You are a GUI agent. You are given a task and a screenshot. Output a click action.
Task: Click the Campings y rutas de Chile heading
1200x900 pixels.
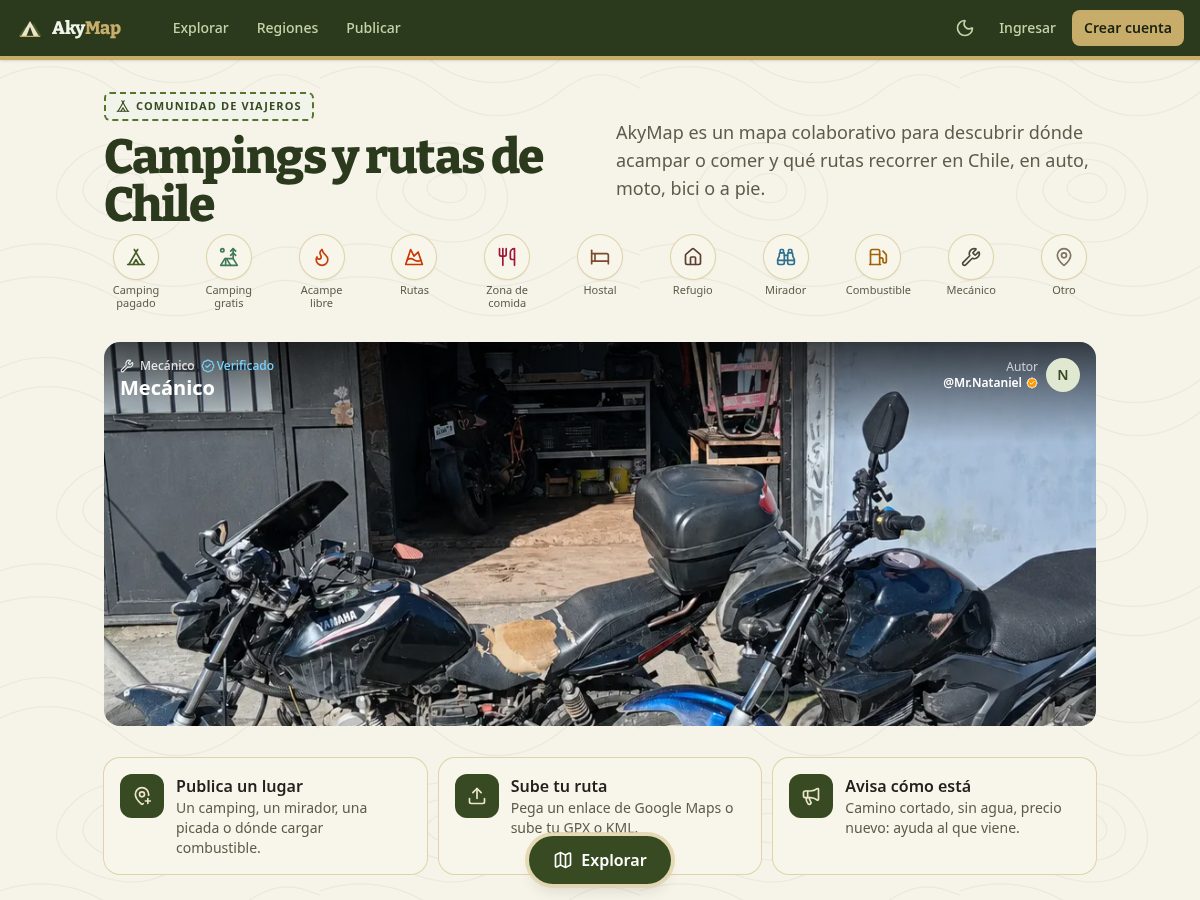[324, 180]
